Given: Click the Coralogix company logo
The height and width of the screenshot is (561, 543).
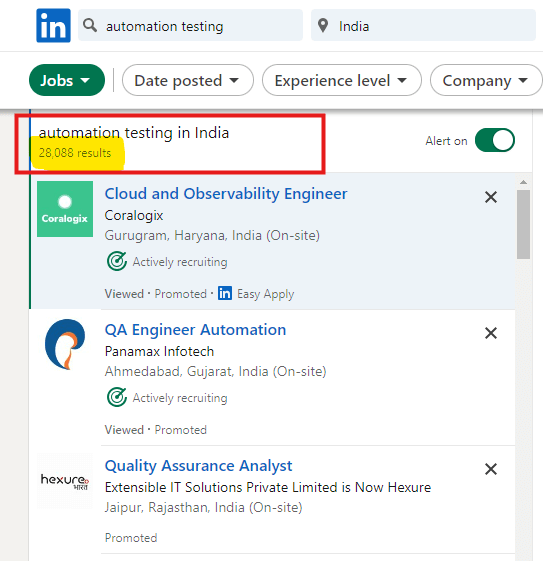Looking at the screenshot, I should 65,209.
